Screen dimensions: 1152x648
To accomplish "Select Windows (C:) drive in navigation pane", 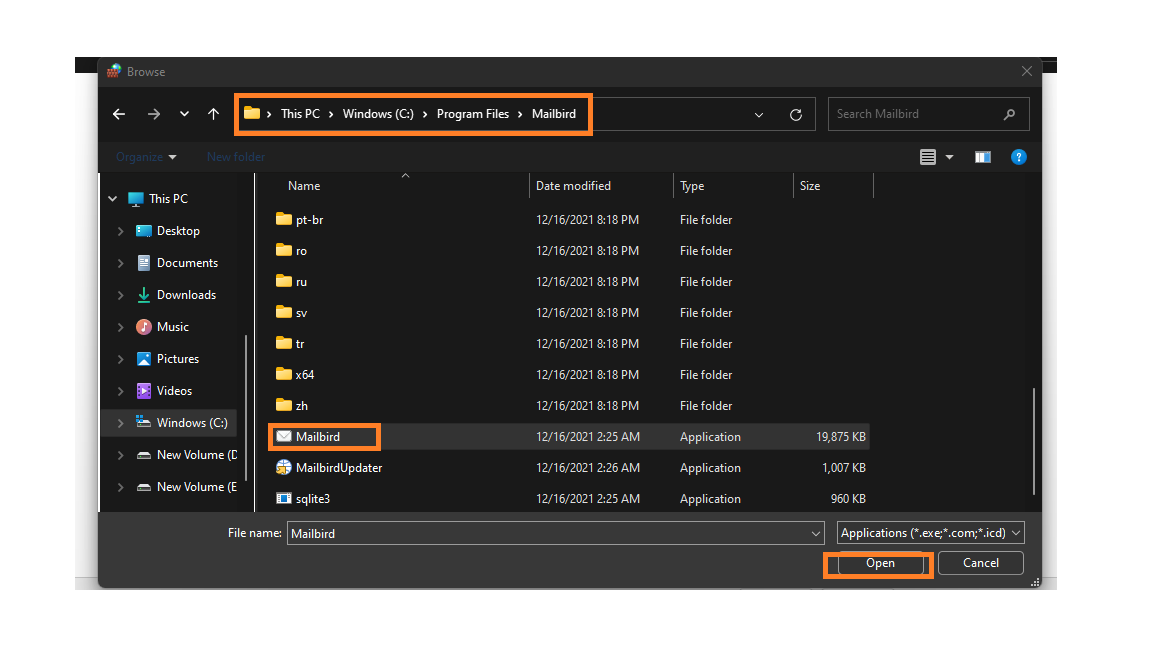I will tap(192, 422).
